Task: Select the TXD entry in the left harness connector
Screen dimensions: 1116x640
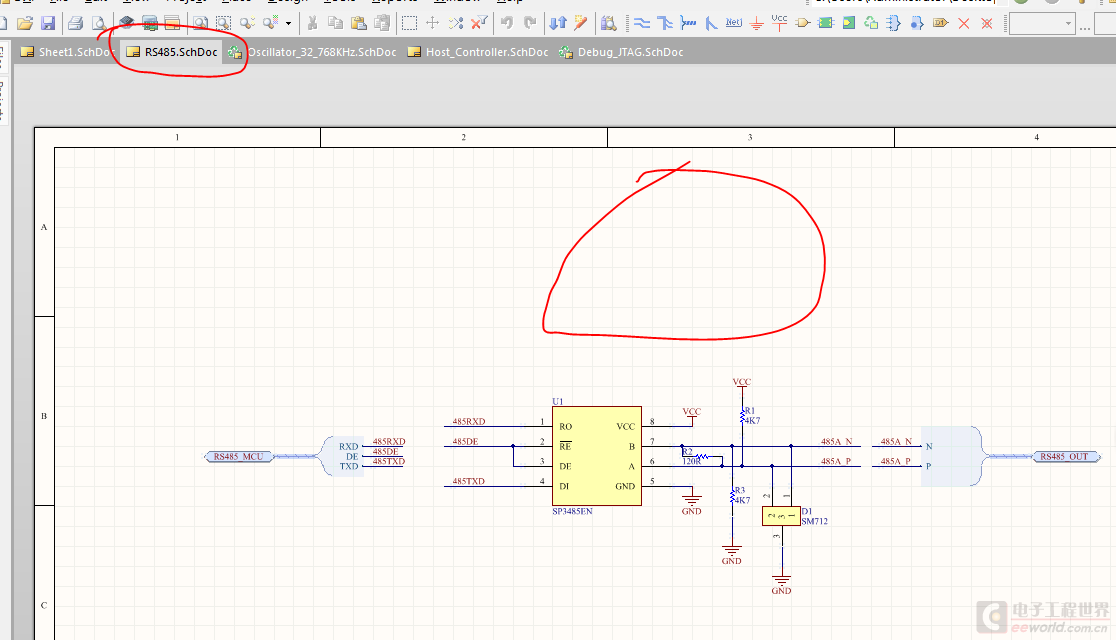Action: click(x=349, y=466)
